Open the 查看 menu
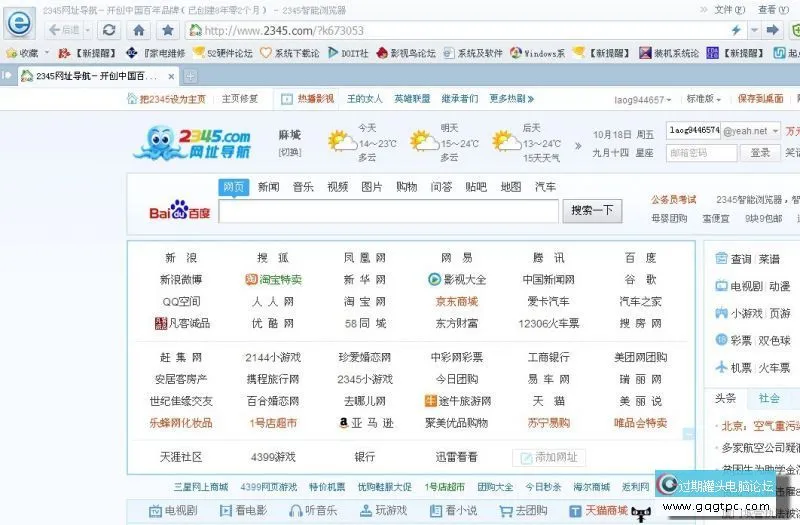Screen dimensions: 800x525 click(773, 10)
